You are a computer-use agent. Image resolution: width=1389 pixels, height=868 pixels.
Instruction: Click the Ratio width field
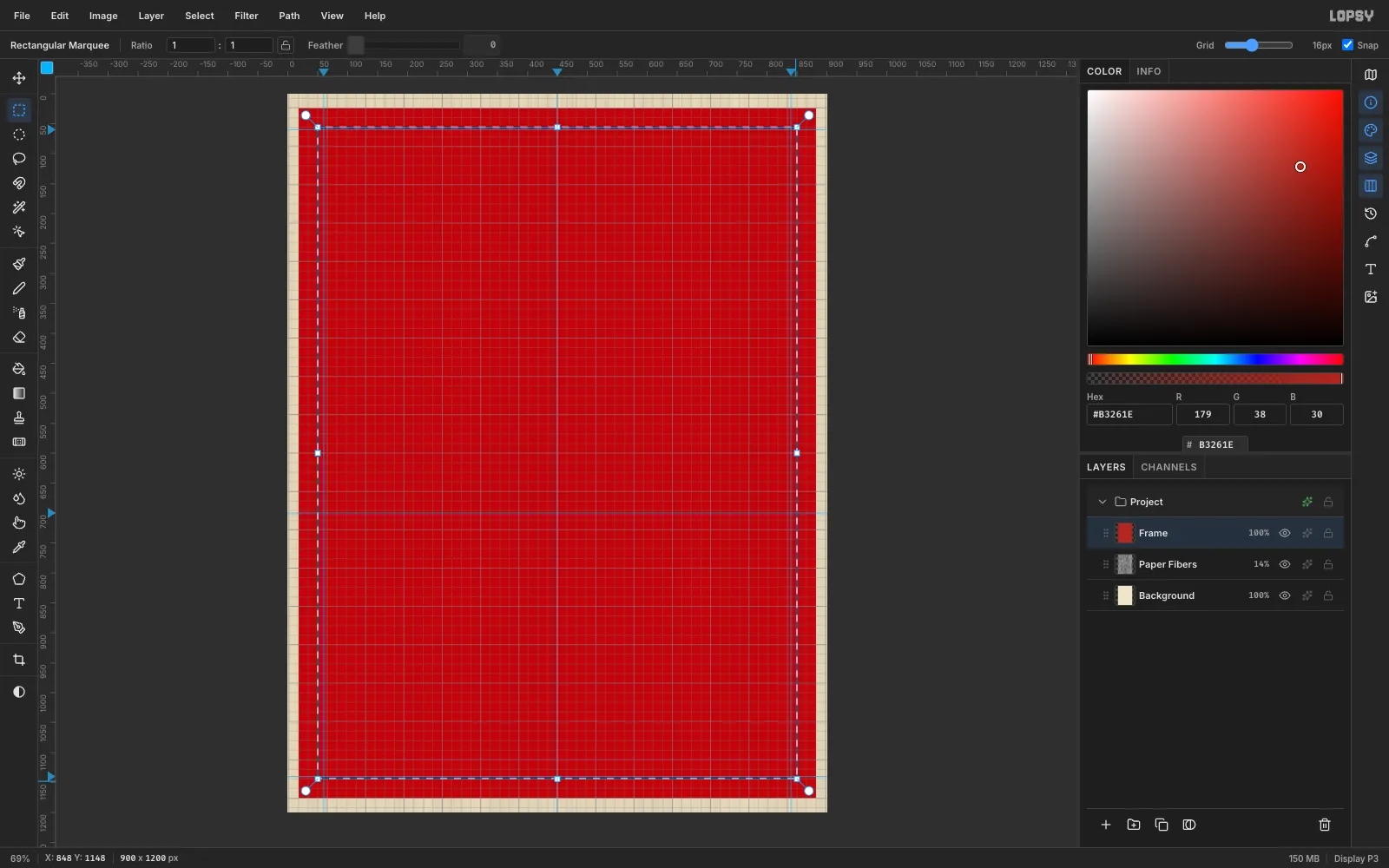(x=190, y=45)
